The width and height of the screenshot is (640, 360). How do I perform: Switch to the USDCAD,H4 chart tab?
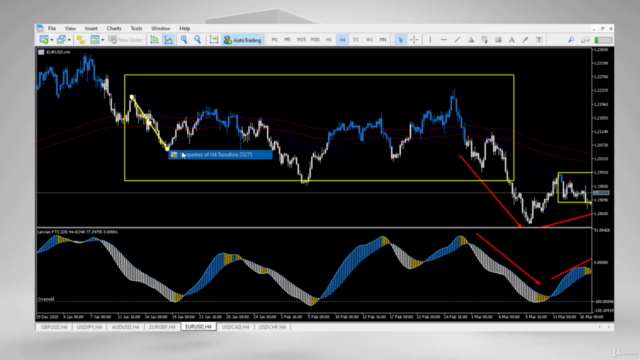[x=236, y=327]
